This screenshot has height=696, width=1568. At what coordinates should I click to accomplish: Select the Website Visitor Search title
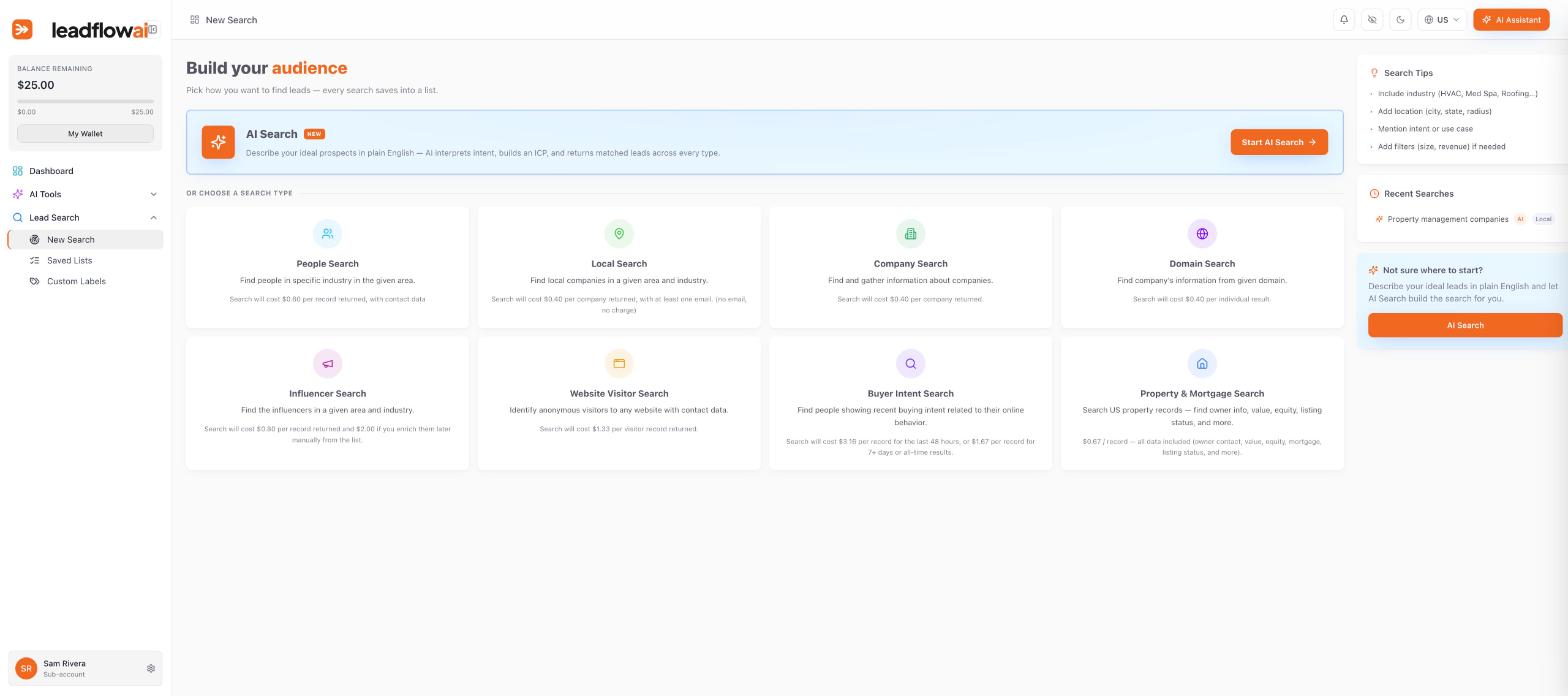[x=619, y=394]
